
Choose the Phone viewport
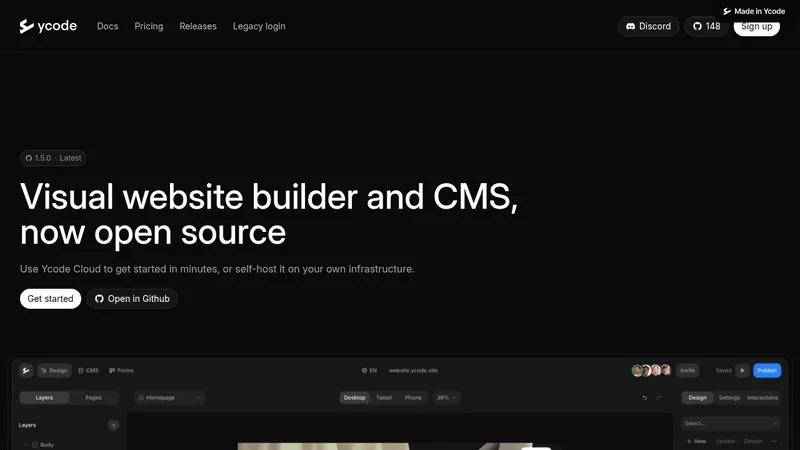click(413, 397)
